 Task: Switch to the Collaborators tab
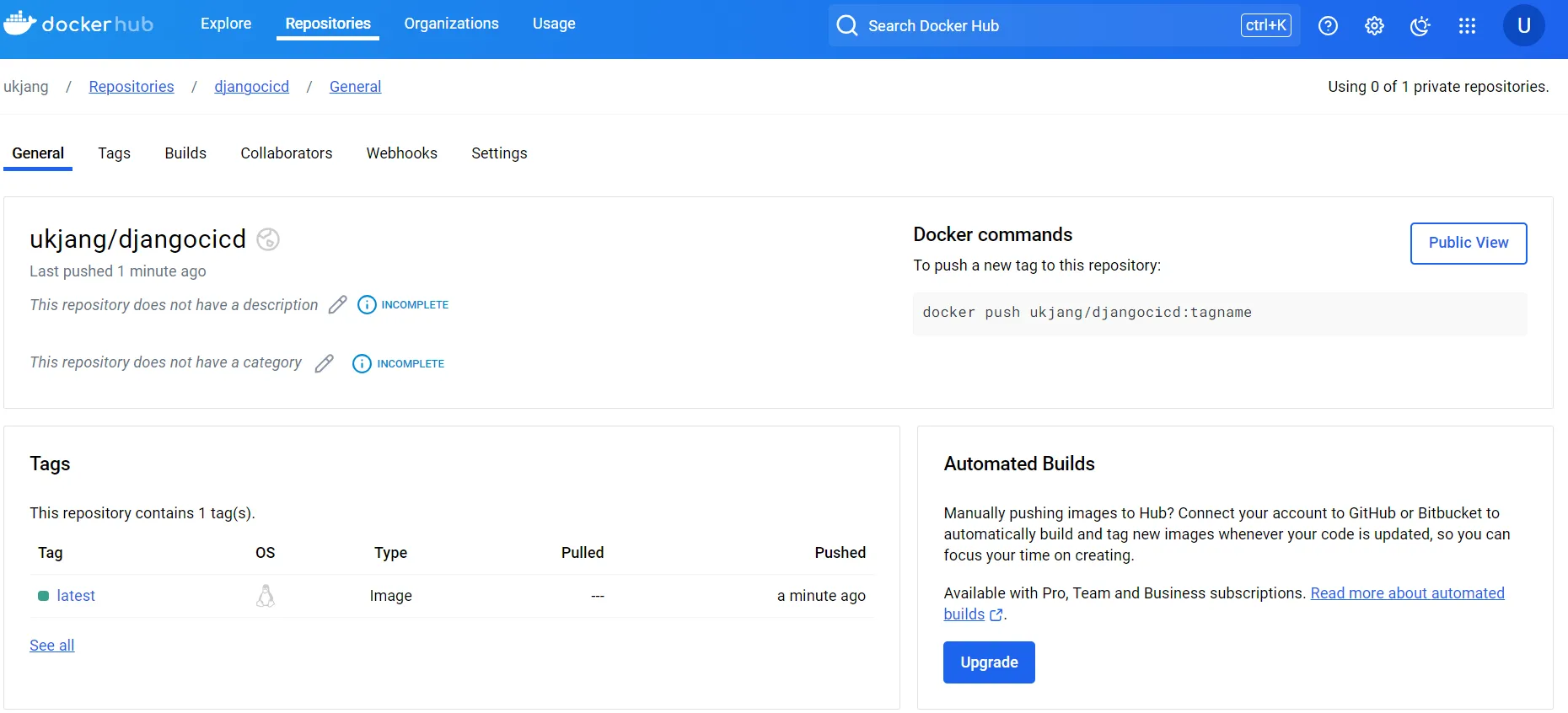286,153
